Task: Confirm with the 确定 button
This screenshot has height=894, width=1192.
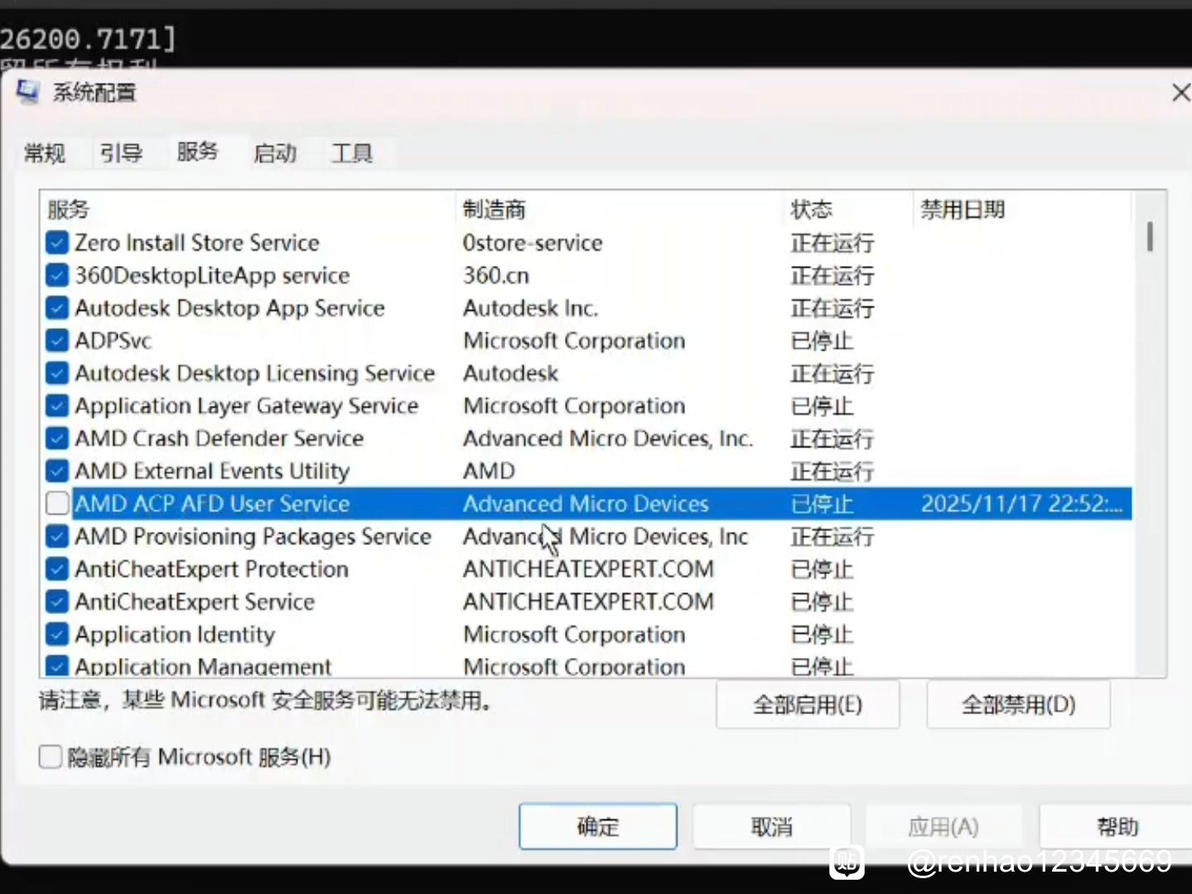Action: pyautogui.click(x=598, y=826)
